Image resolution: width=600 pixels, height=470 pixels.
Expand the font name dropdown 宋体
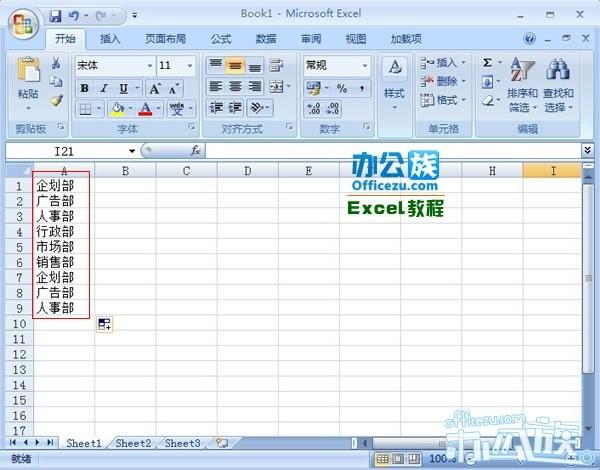(150, 66)
